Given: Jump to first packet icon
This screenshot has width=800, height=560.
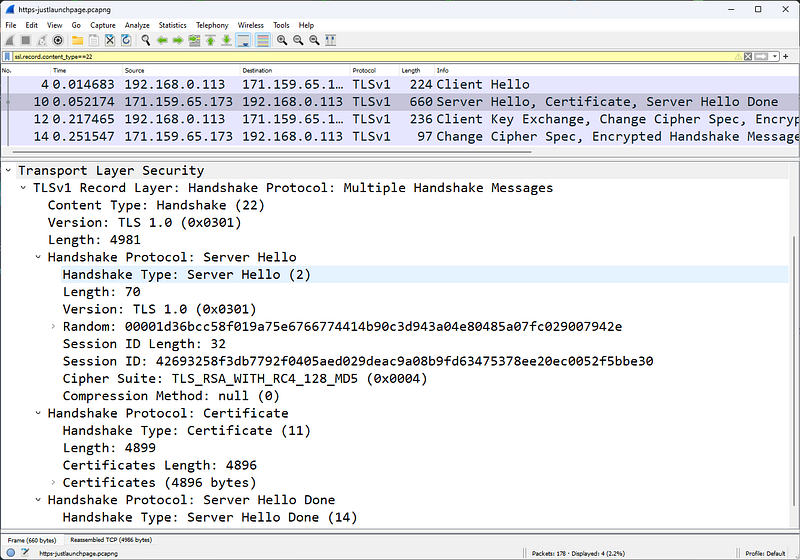Looking at the screenshot, I should click(210, 40).
